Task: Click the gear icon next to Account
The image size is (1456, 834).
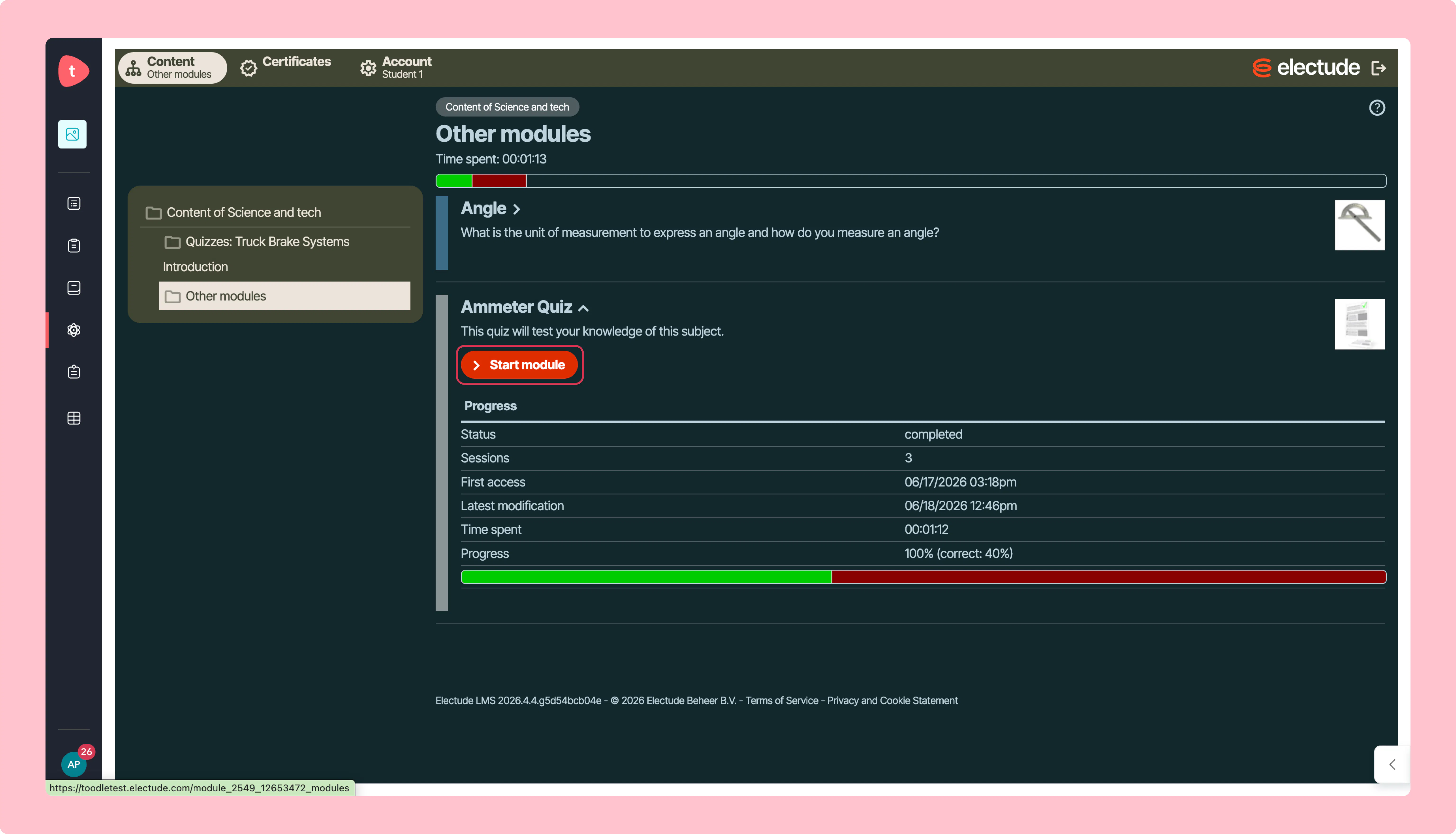Action: 368,68
